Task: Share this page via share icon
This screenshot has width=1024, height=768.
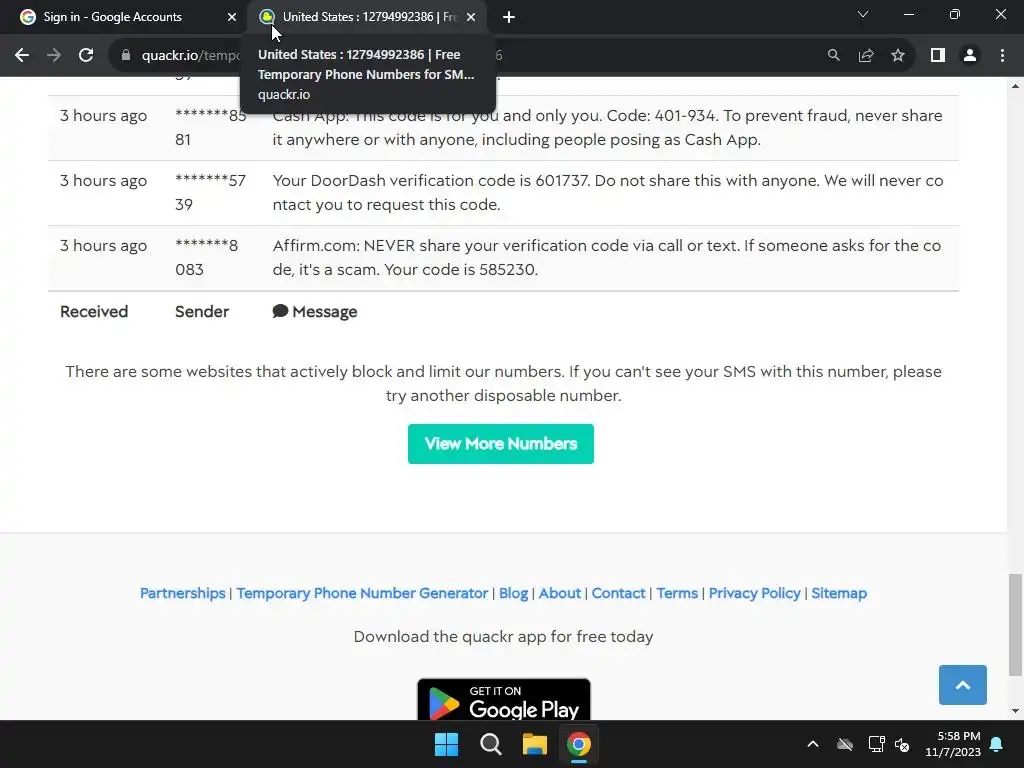Action: [x=866, y=56]
